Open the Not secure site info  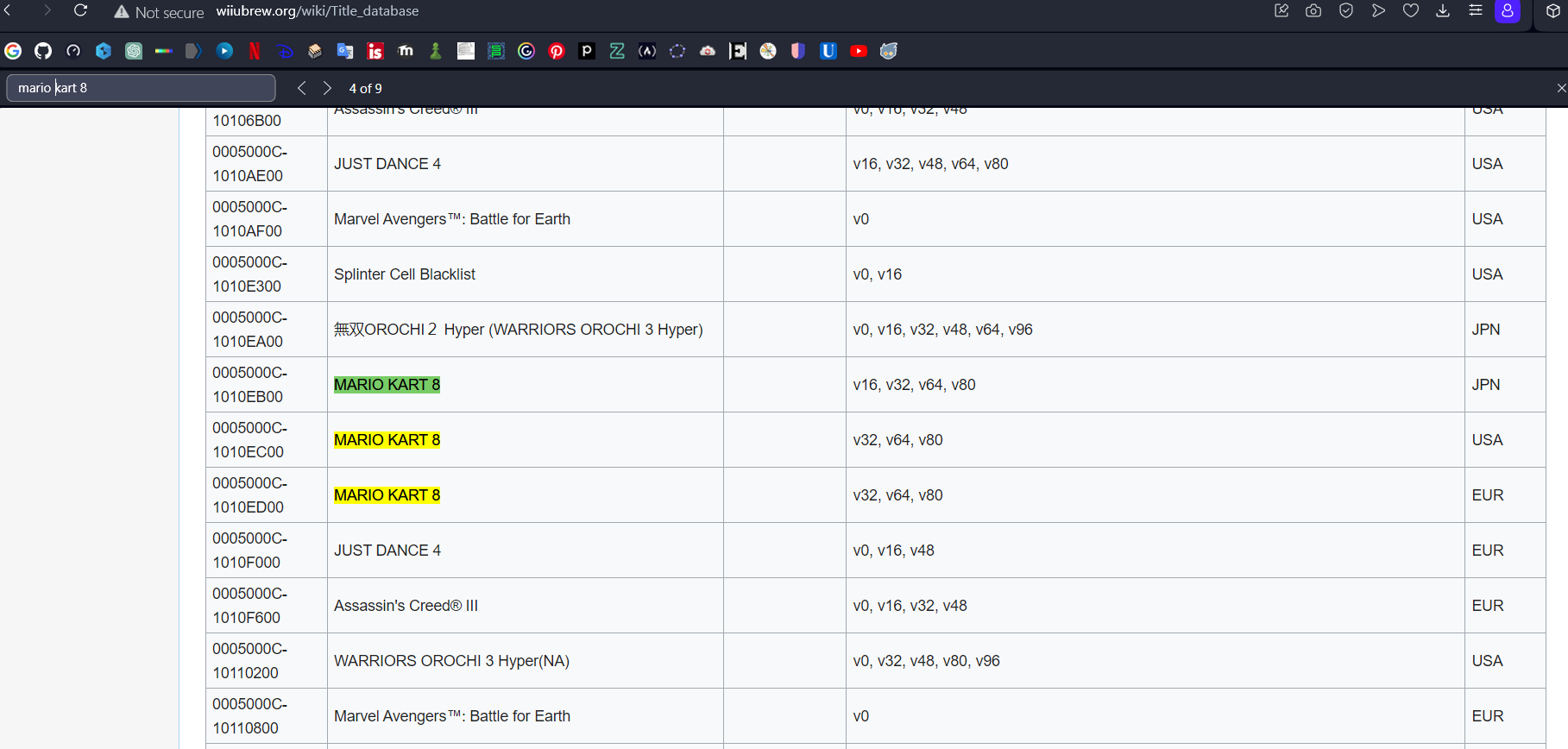pos(159,12)
